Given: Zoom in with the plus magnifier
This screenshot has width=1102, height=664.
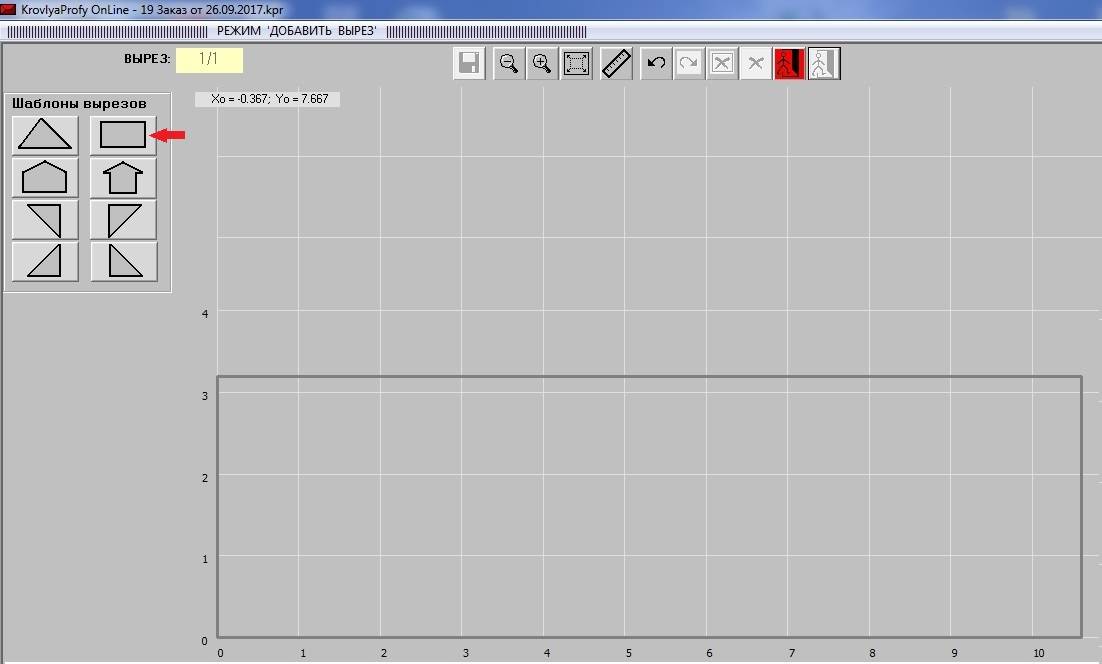Looking at the screenshot, I should click(542, 64).
